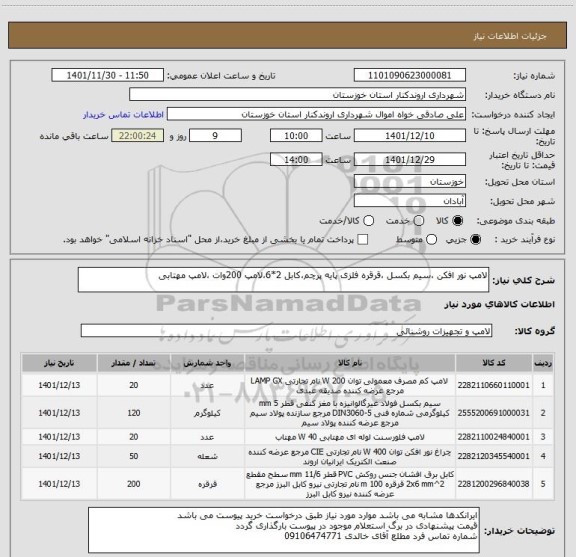Viewport: 576px width, 557px height.
Task: Select the متوسط purchase type radio
Action: (431, 240)
